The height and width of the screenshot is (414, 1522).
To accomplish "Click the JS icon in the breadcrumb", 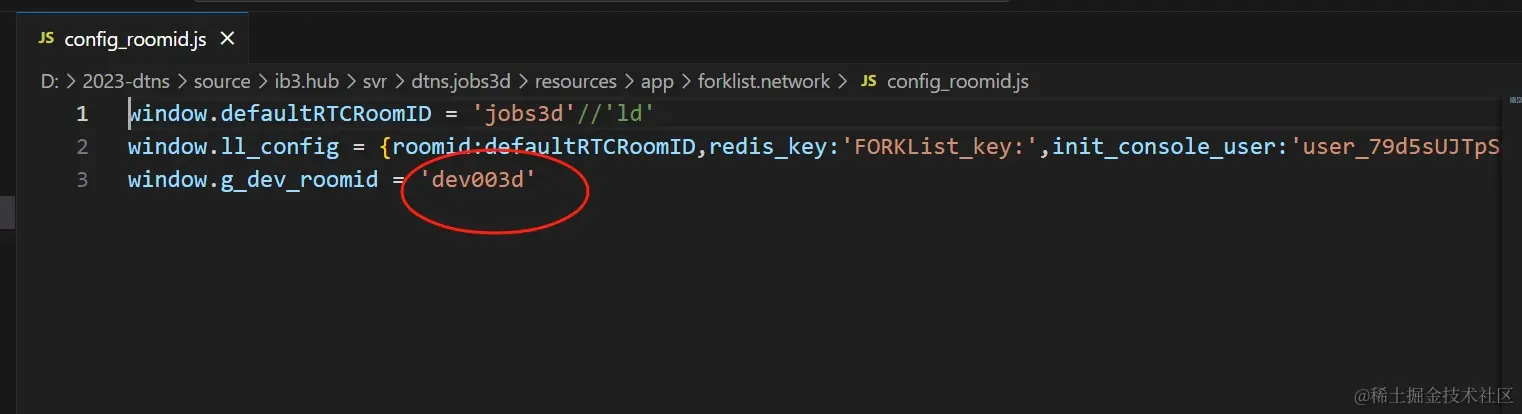I will pyautogui.click(x=868, y=81).
